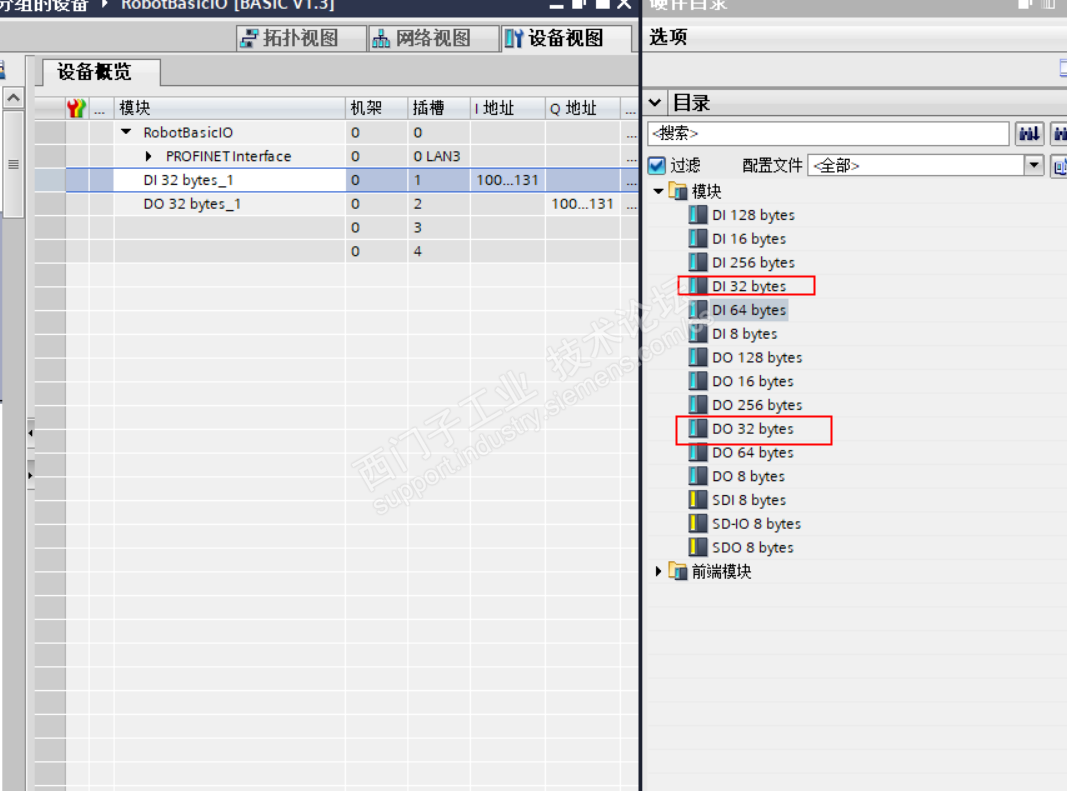
Task: Select SDO 8 bytes module
Action: [753, 548]
